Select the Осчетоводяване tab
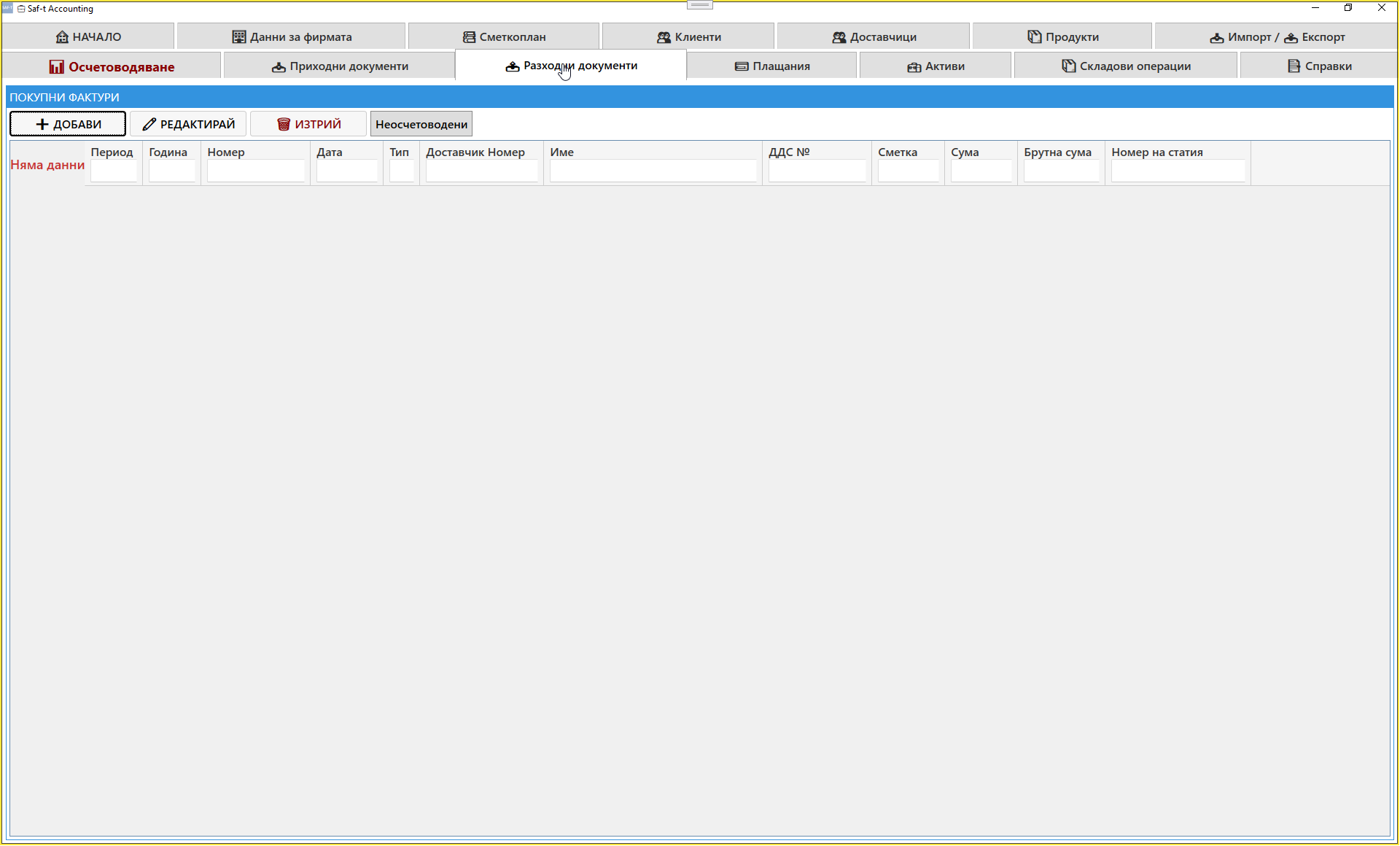 (112, 66)
